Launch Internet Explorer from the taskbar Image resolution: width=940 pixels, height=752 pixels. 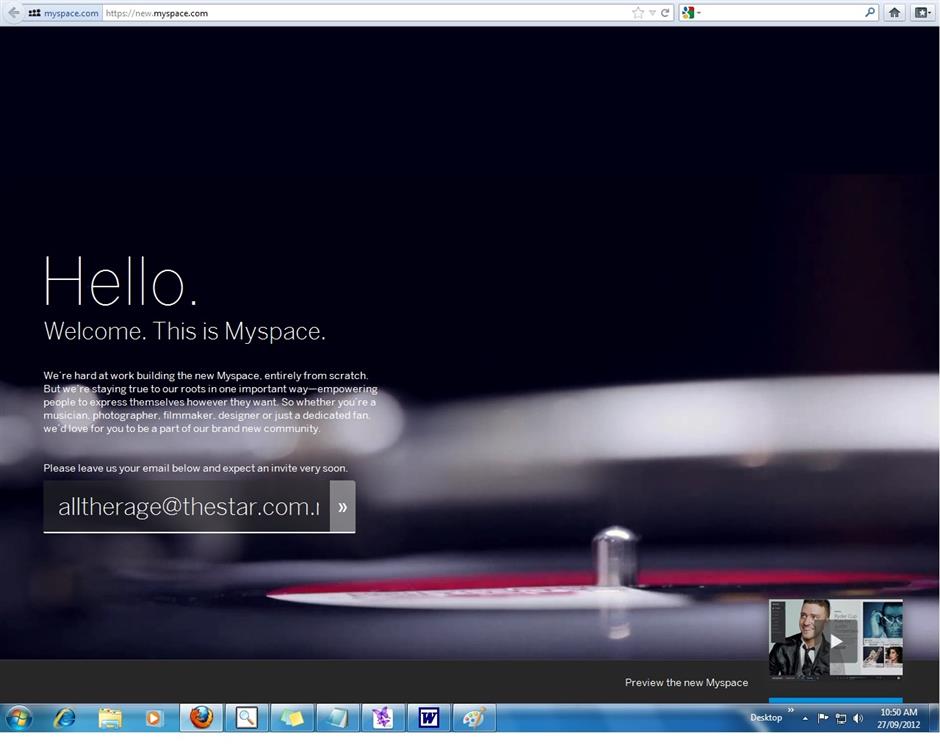coord(65,718)
